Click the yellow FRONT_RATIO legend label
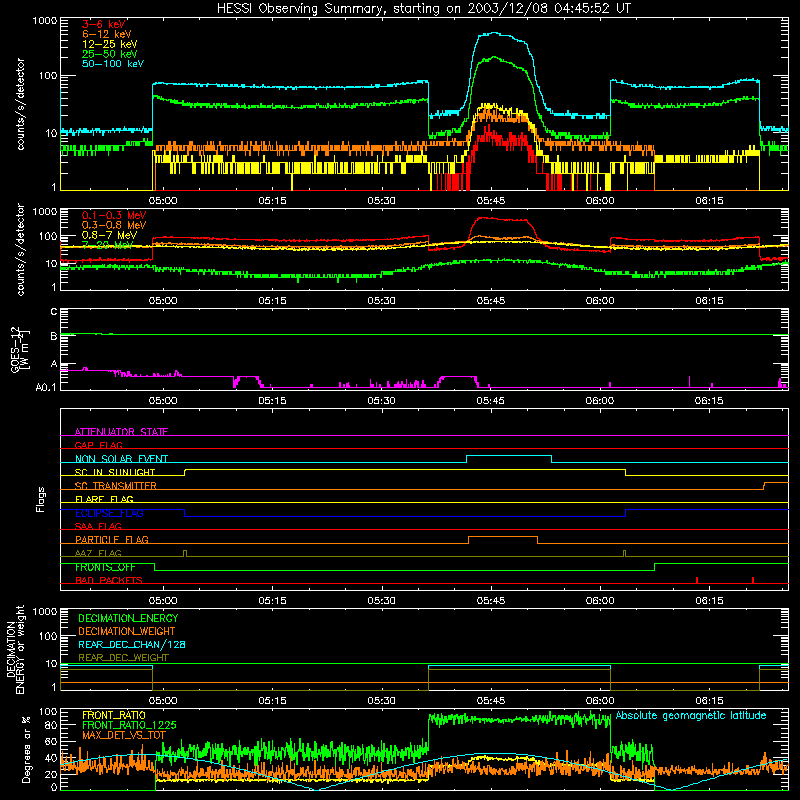Viewport: 800px width, 800px height. point(114,715)
